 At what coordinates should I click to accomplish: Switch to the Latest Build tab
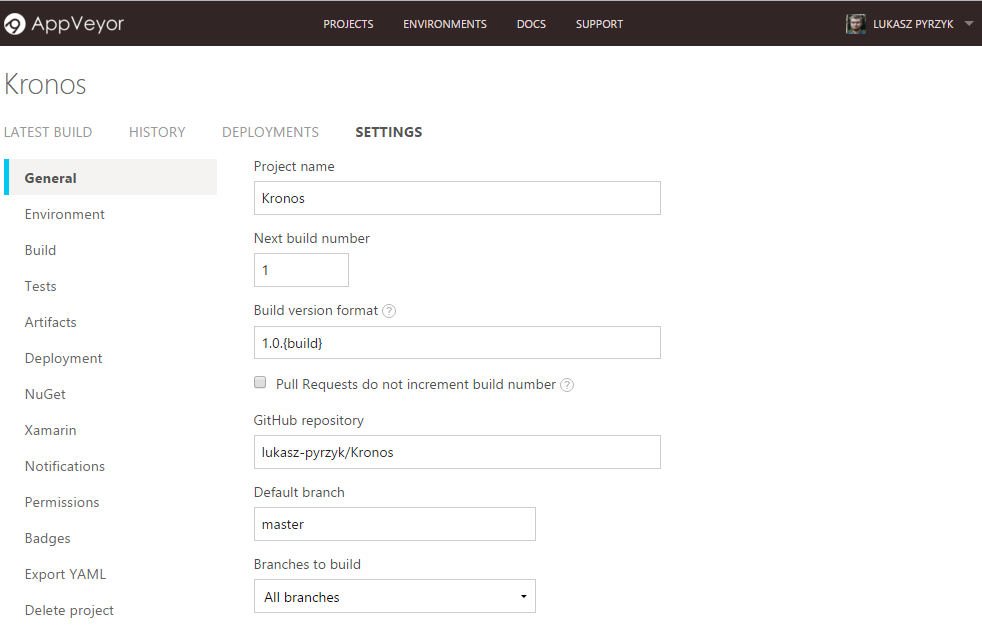coord(48,132)
